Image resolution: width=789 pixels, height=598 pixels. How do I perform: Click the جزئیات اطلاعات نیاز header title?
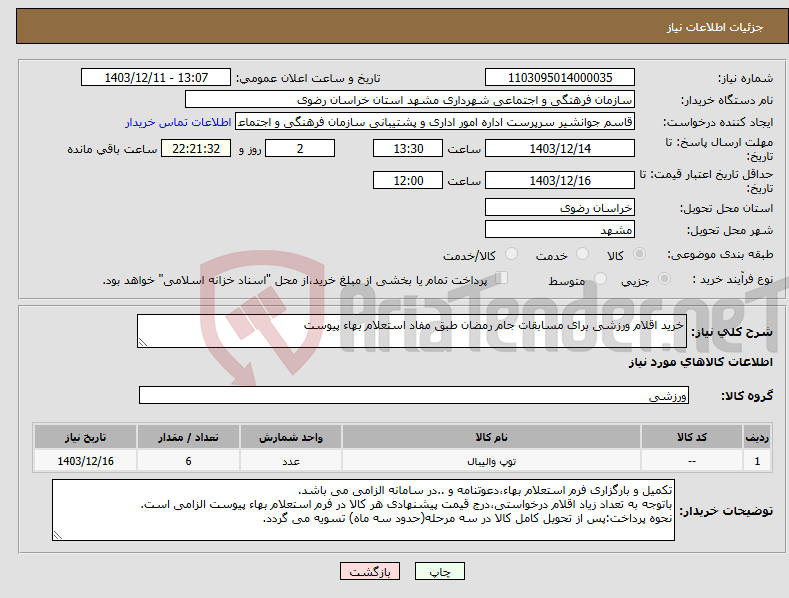click(x=715, y=27)
